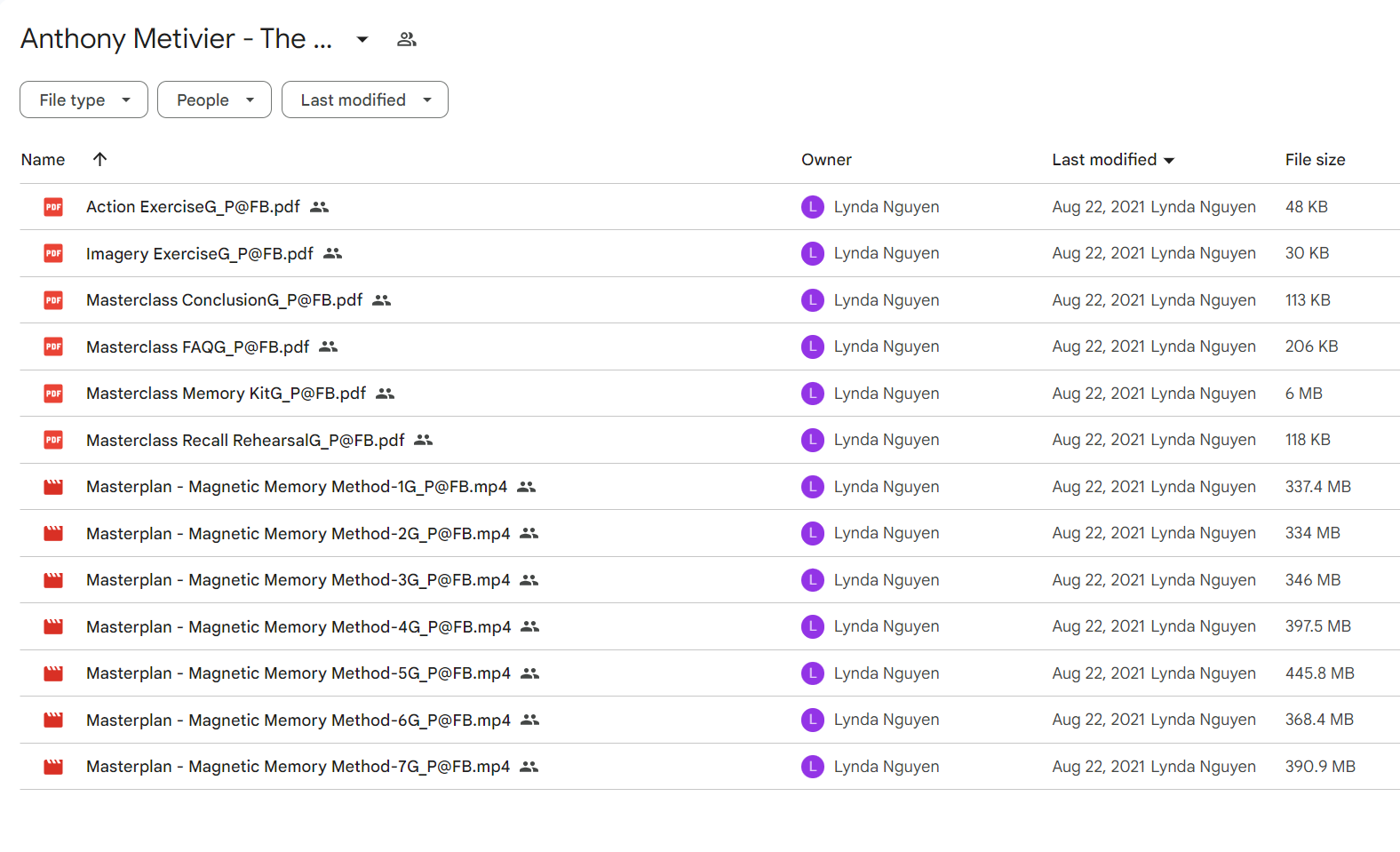Click the 118 KB file size cell
1400x852 pixels.
point(1308,440)
